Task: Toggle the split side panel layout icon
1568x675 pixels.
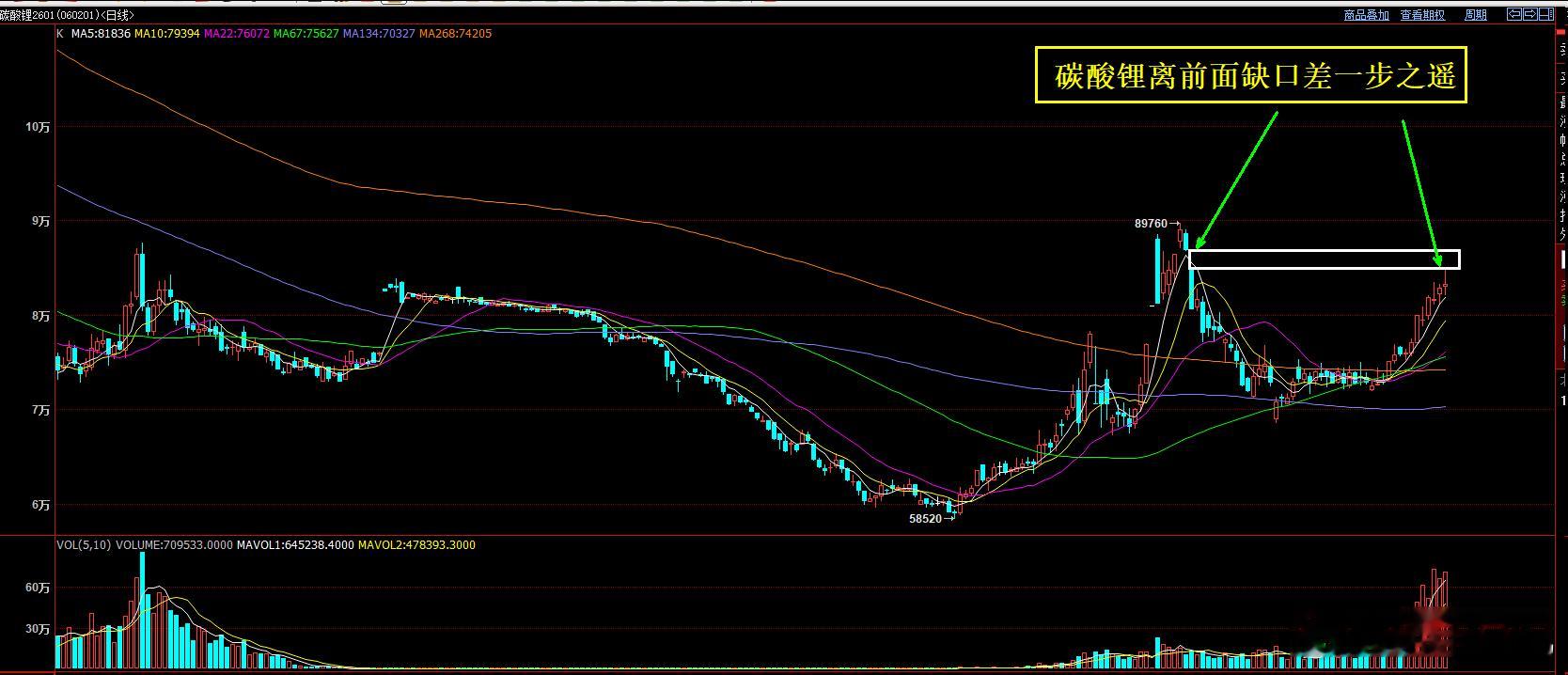Action: coord(1545,14)
